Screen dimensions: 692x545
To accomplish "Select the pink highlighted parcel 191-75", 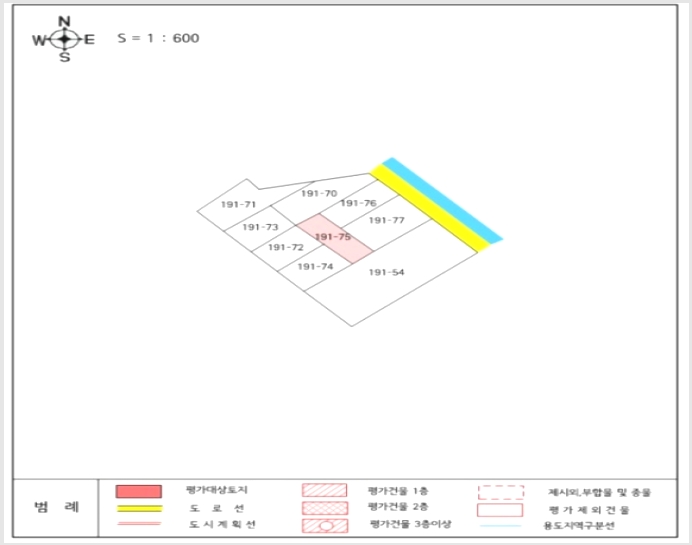I will coord(335,238).
